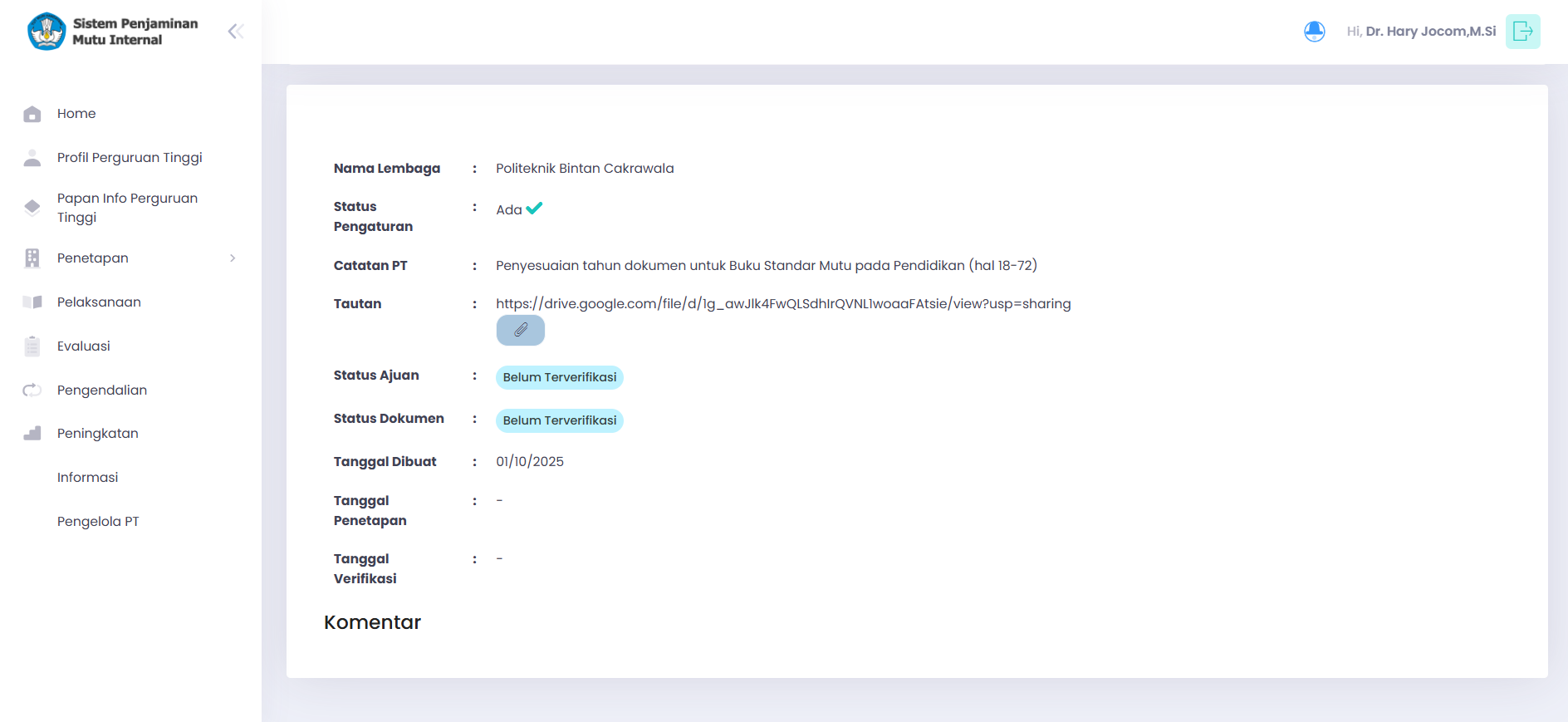This screenshot has height=722, width=1568.
Task: Click the Status Dokumen Belum Terverifikasi badge
Action: tap(559, 420)
